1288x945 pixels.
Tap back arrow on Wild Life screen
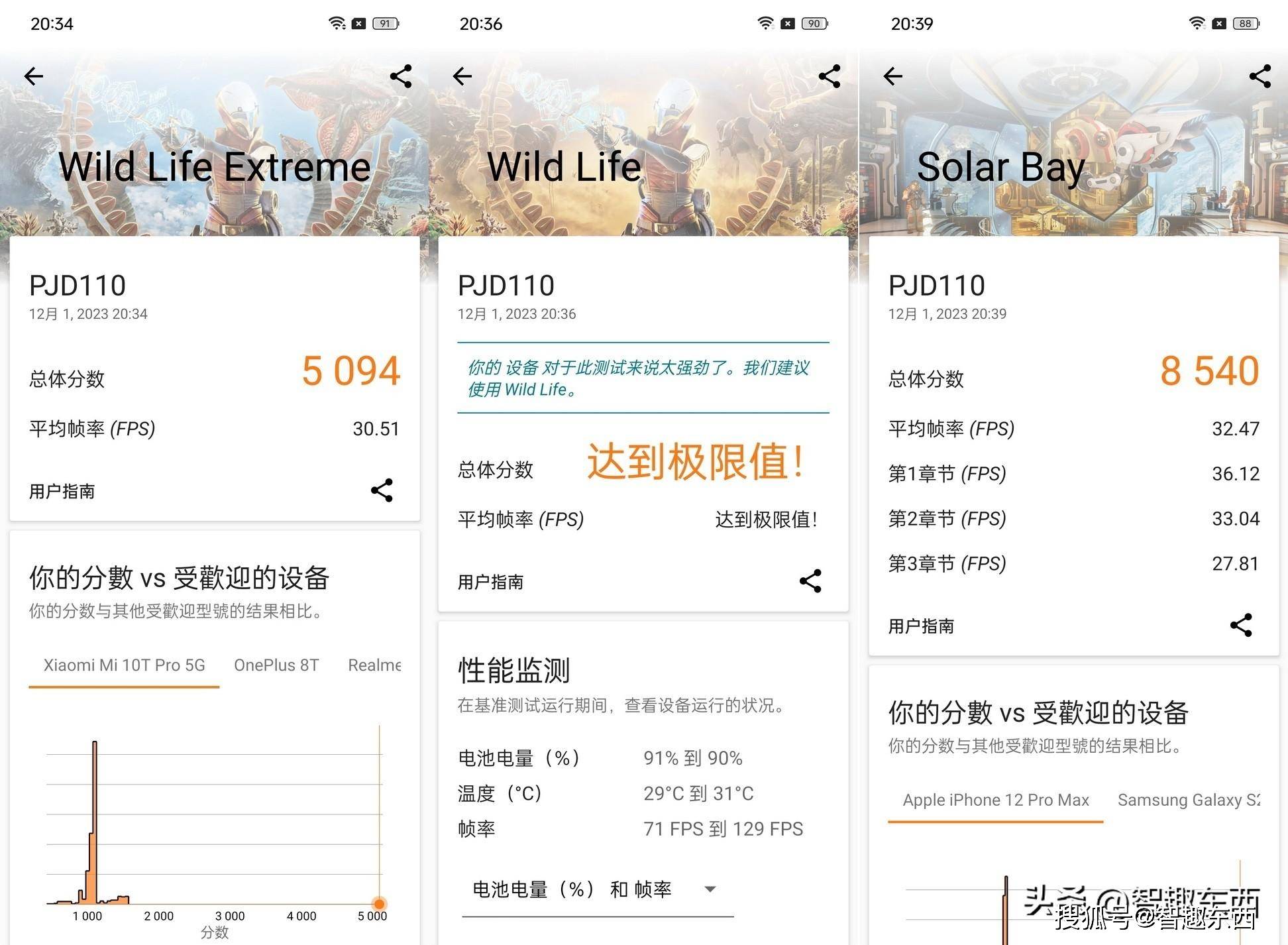462,76
